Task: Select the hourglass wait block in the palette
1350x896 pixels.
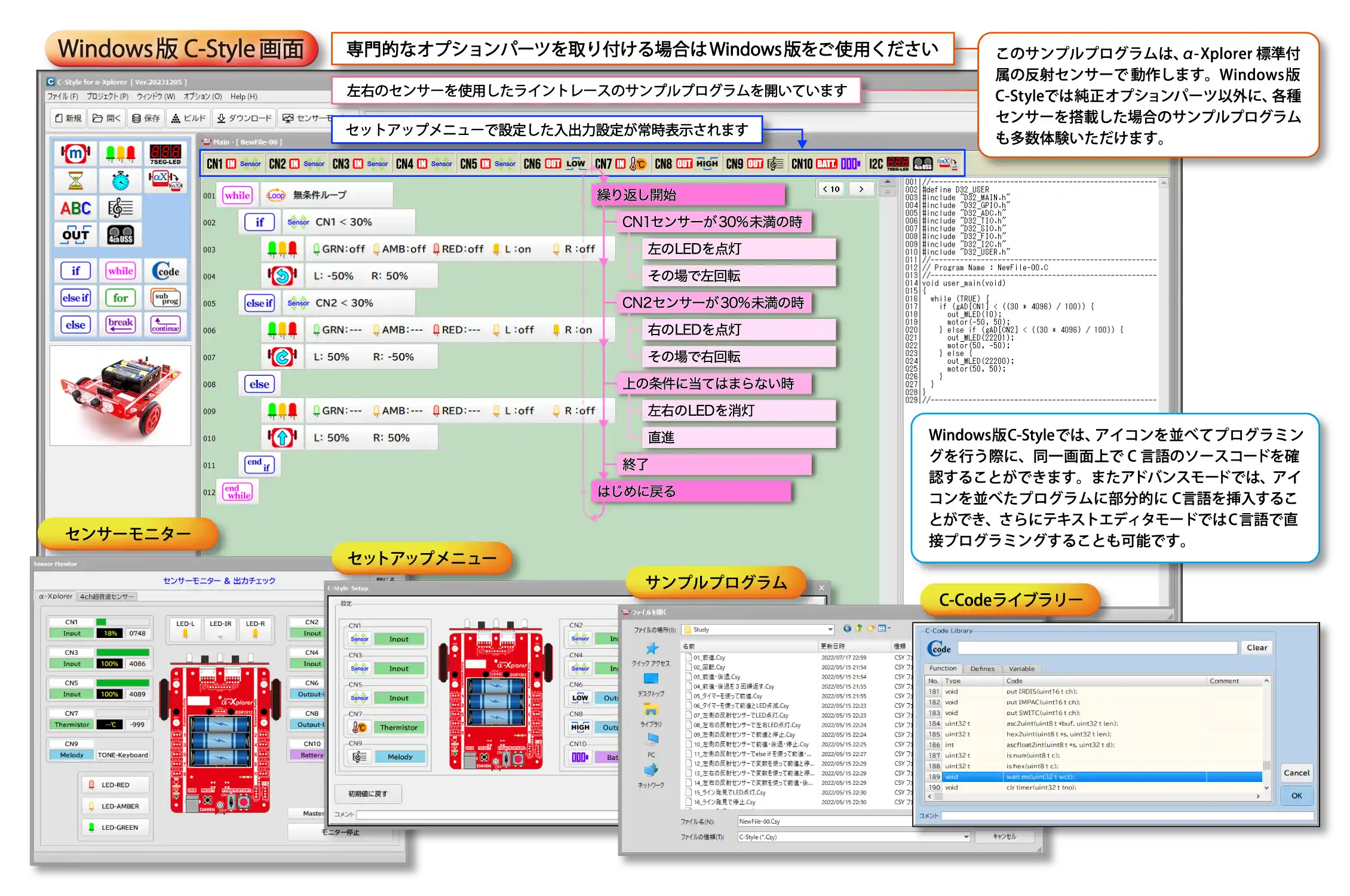Action: (x=75, y=180)
